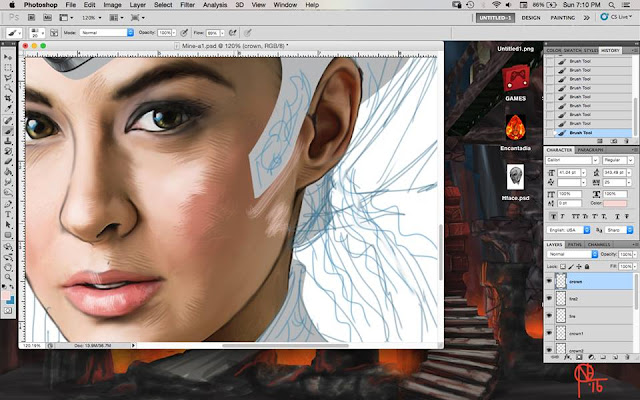The image size is (640, 400).
Task: Select the Crop tool
Action: pyautogui.click(x=8, y=98)
